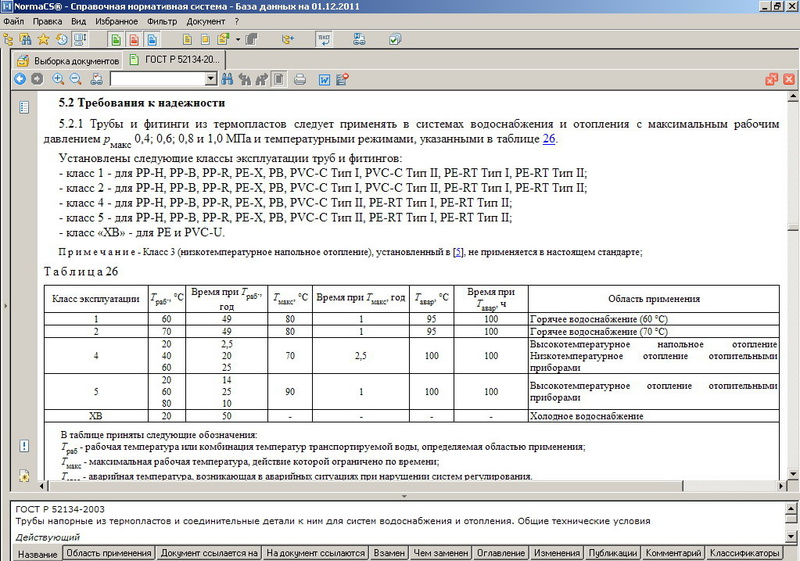Open the Область применения bottom tab
This screenshot has height=561, width=800.
click(110, 553)
